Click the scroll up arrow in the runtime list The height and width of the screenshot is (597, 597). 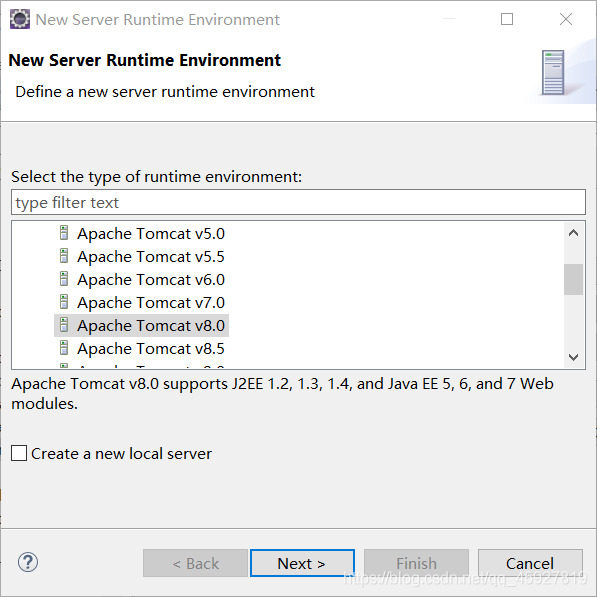click(573, 233)
